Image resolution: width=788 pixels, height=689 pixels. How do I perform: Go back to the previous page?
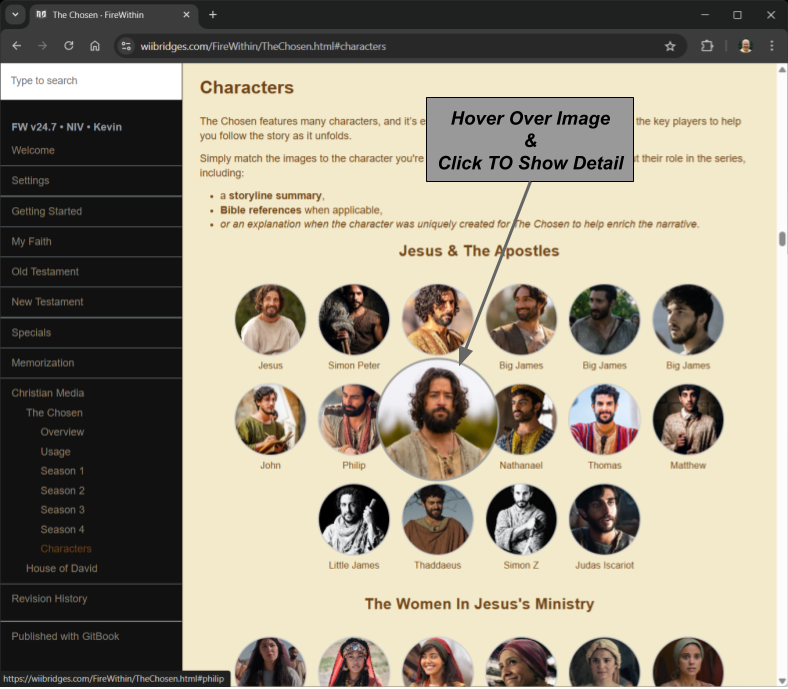coord(17,46)
